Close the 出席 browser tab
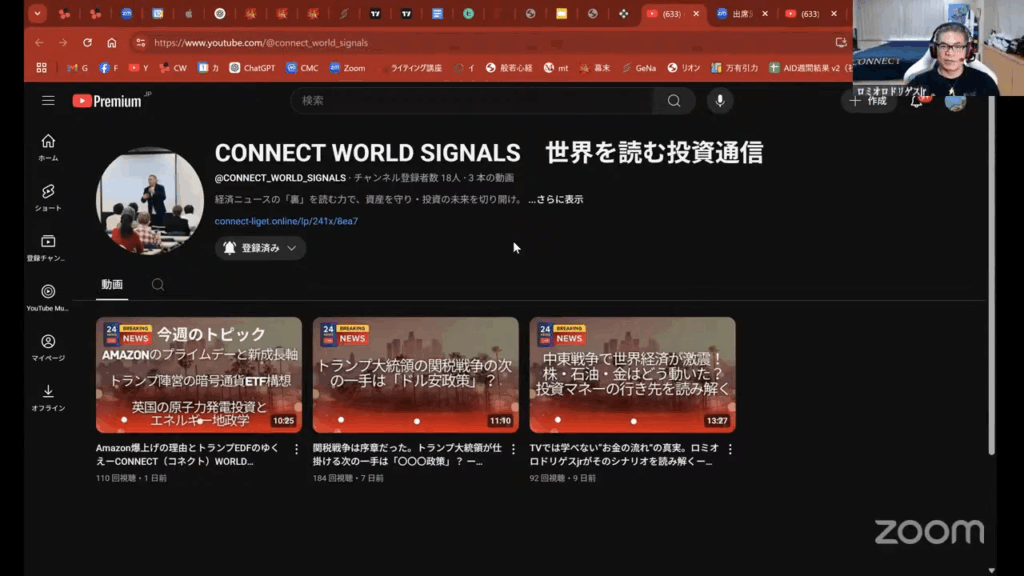1024x576 pixels. 765,14
